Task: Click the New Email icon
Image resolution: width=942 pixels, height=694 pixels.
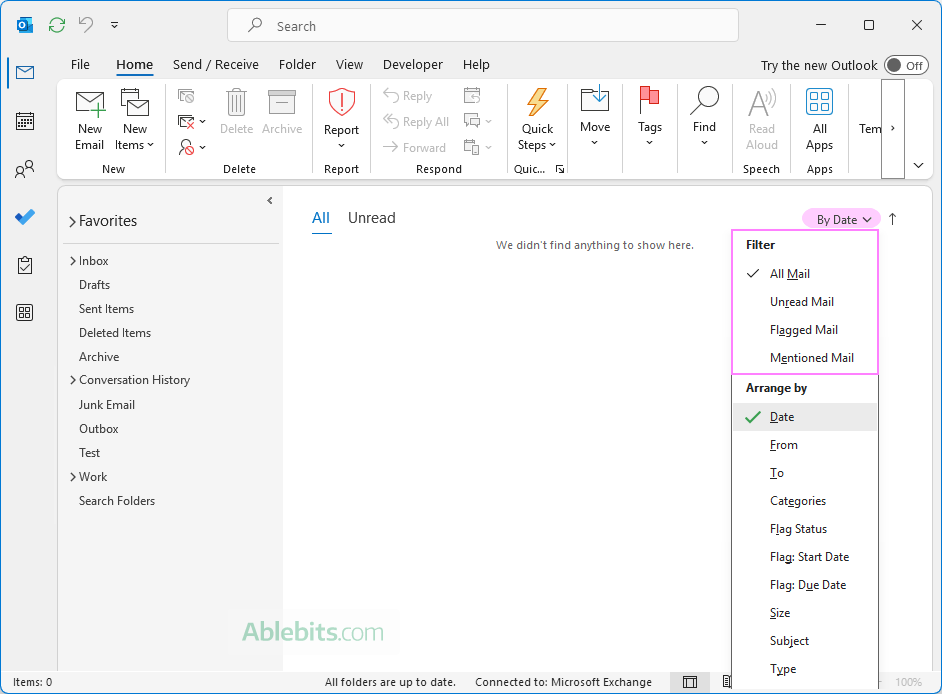Action: [90, 104]
